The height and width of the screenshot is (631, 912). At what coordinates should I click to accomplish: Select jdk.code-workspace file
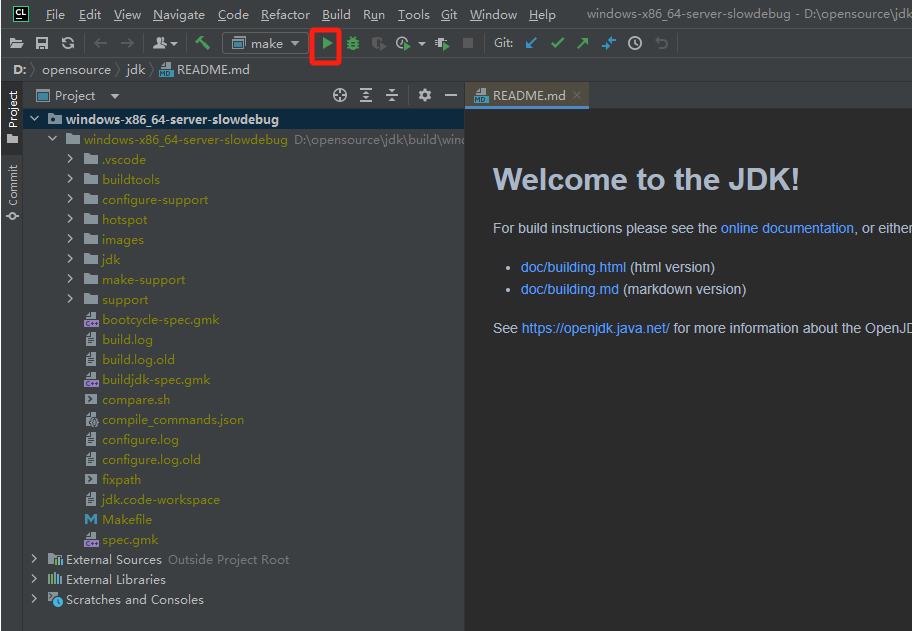(161, 500)
